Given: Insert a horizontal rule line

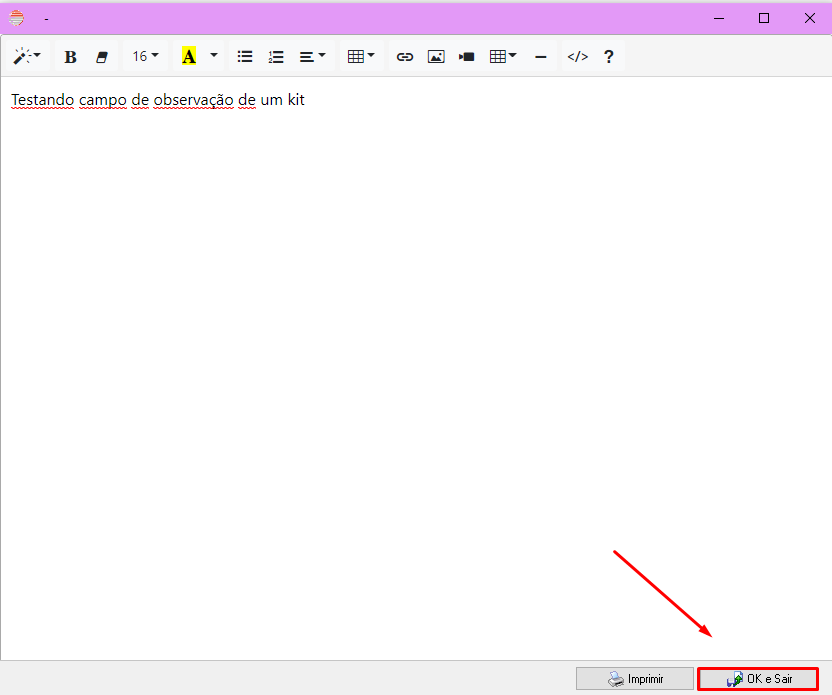Looking at the screenshot, I should [x=541, y=56].
